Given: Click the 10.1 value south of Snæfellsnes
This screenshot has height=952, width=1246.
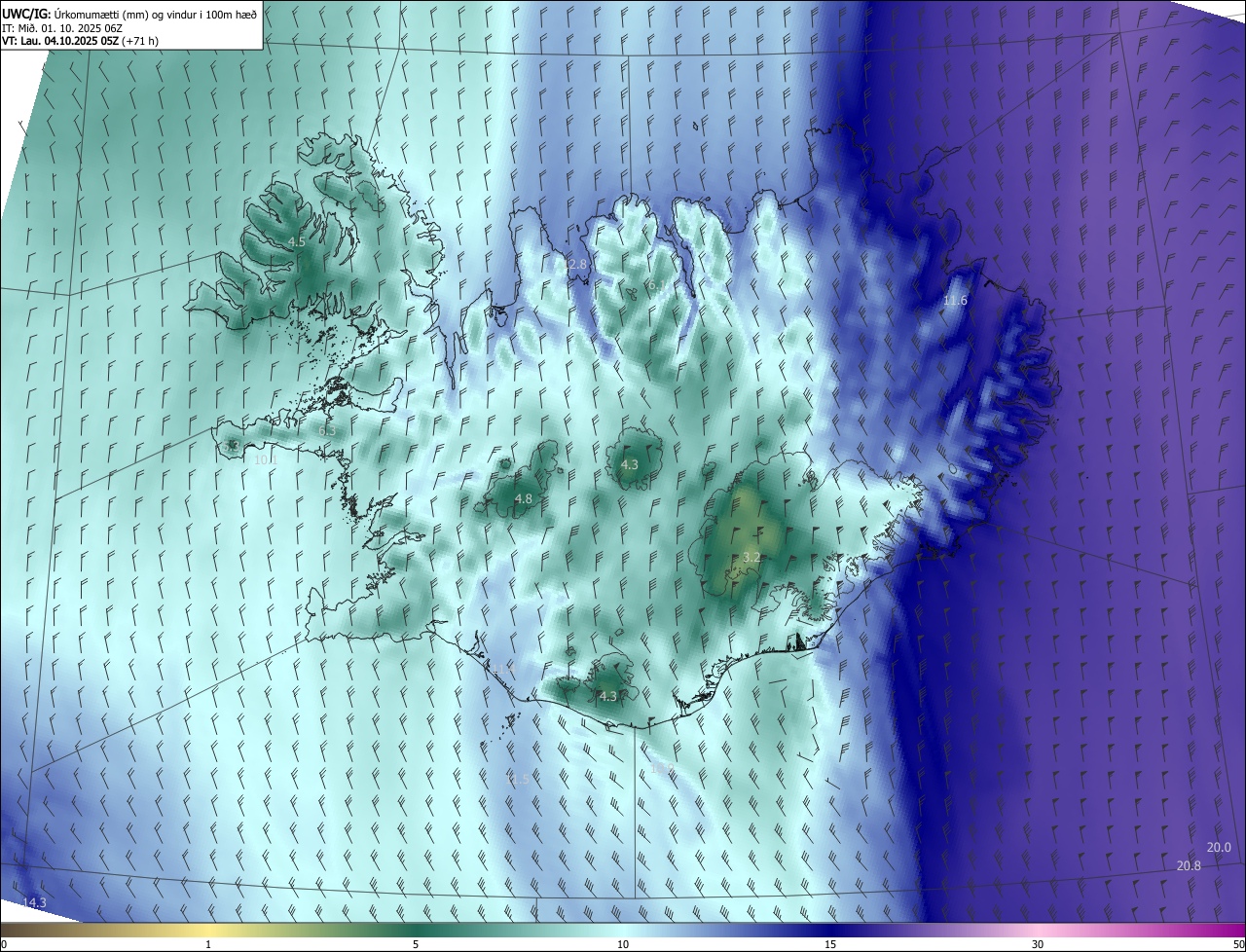Looking at the screenshot, I should (266, 459).
